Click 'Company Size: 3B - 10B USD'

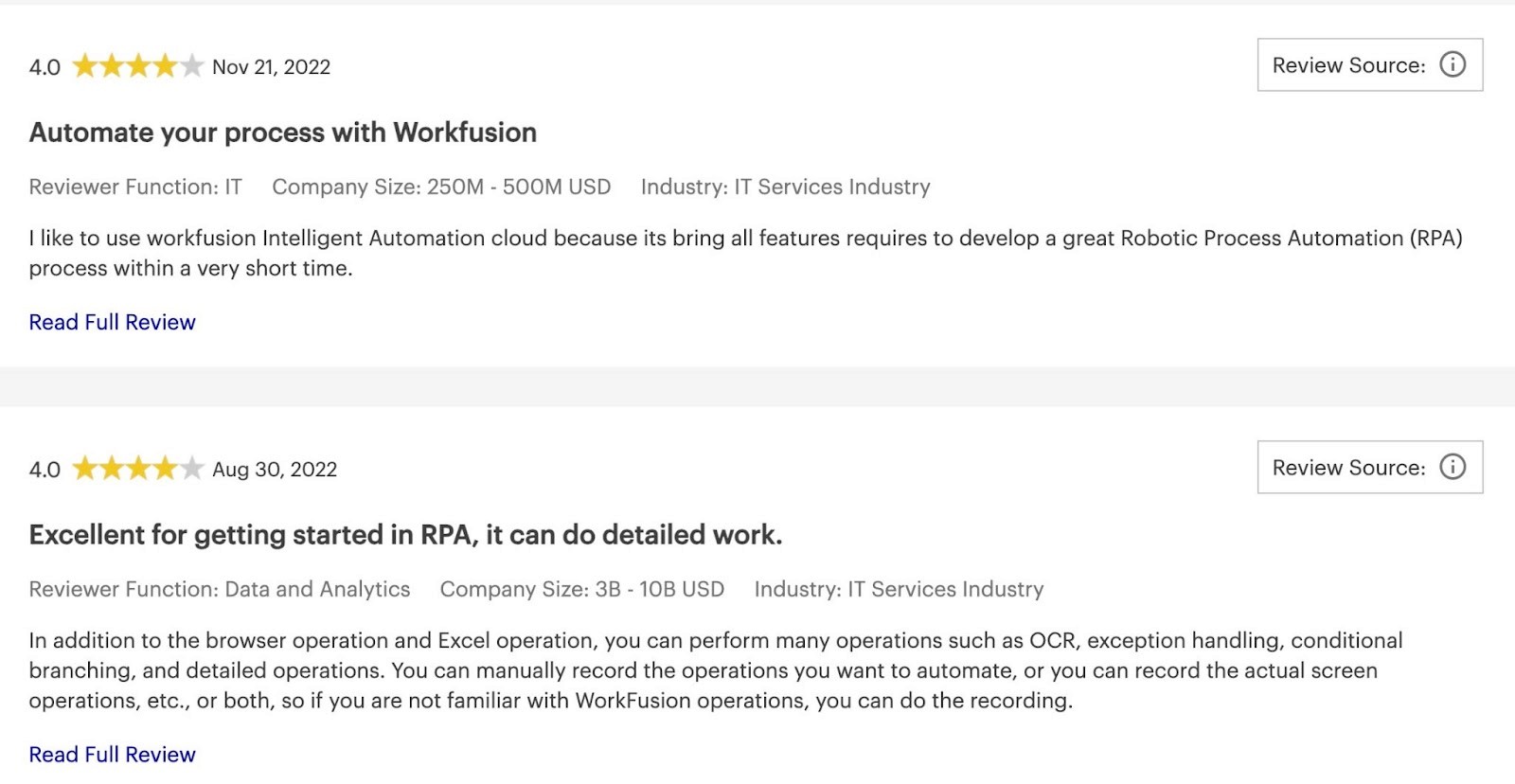pyautogui.click(x=582, y=589)
